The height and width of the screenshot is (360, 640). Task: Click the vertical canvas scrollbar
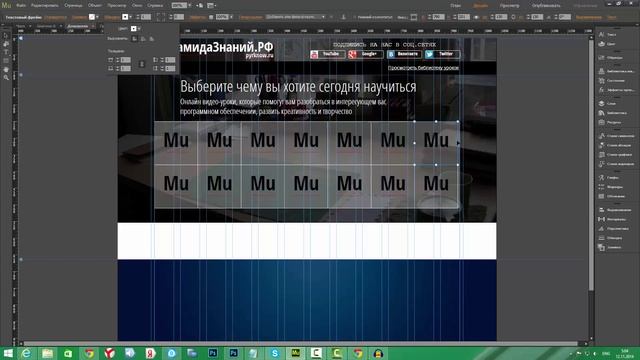591,164
